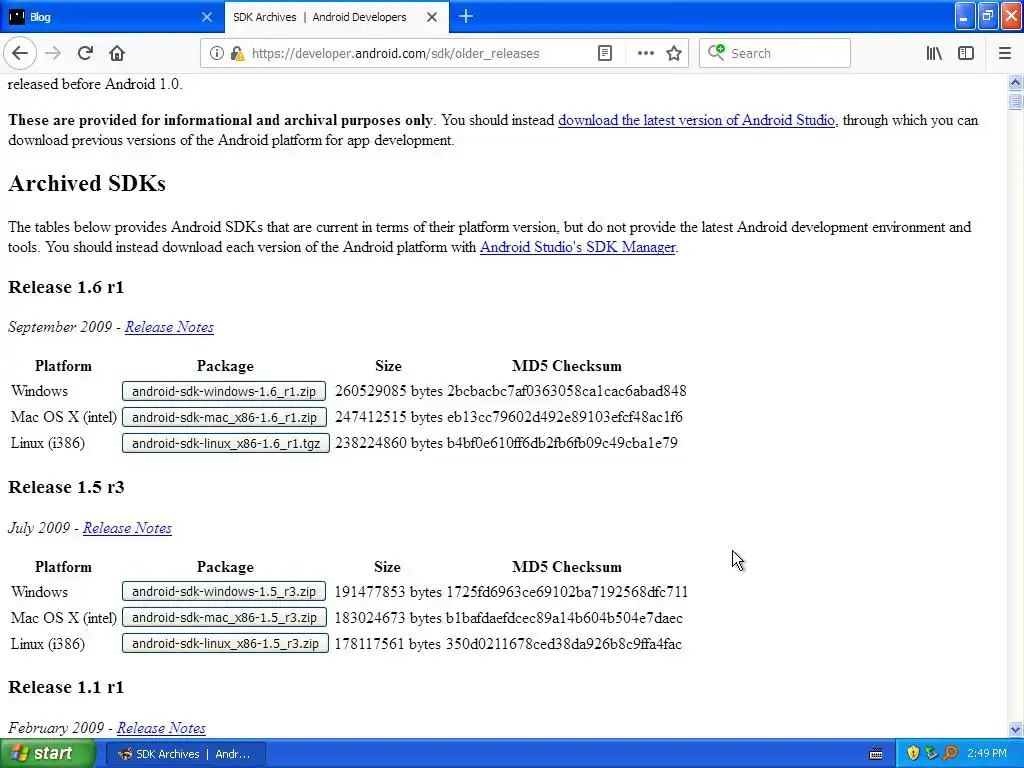Click the search magnifier icon
Screen dimensions: 1024x768
pyautogui.click(x=716, y=53)
